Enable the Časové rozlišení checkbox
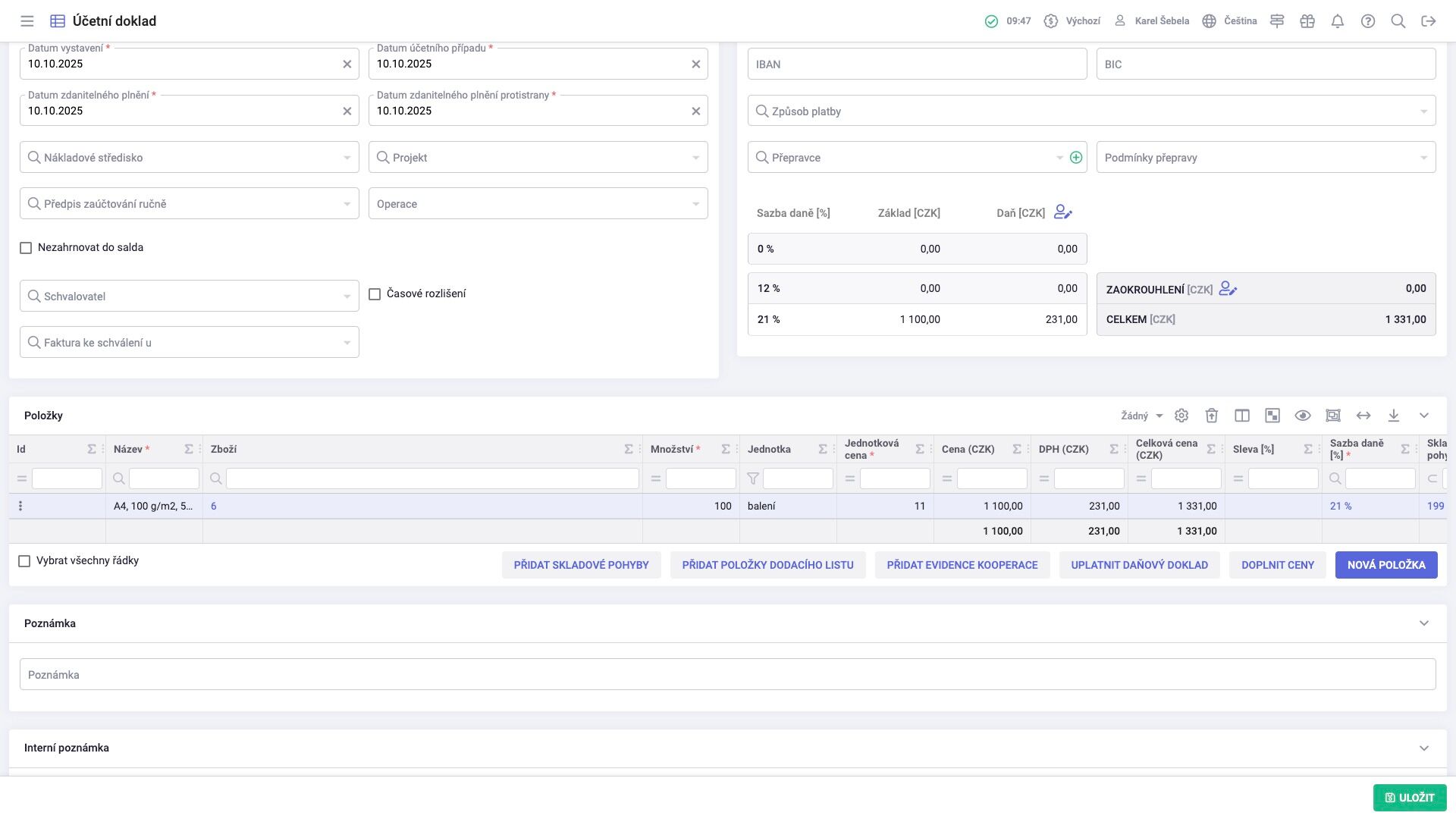Image resolution: width=1456 pixels, height=819 pixels. [x=375, y=294]
